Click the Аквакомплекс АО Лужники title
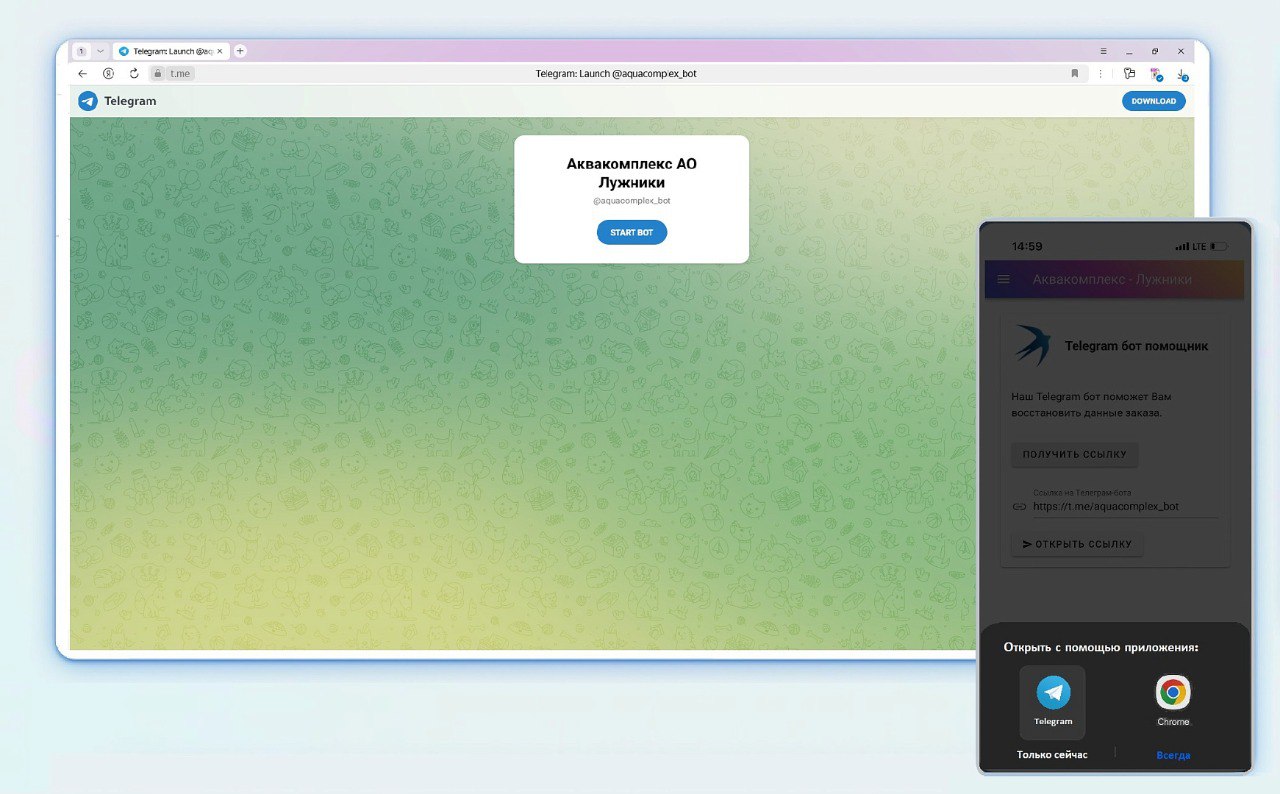1280x794 pixels. click(632, 173)
